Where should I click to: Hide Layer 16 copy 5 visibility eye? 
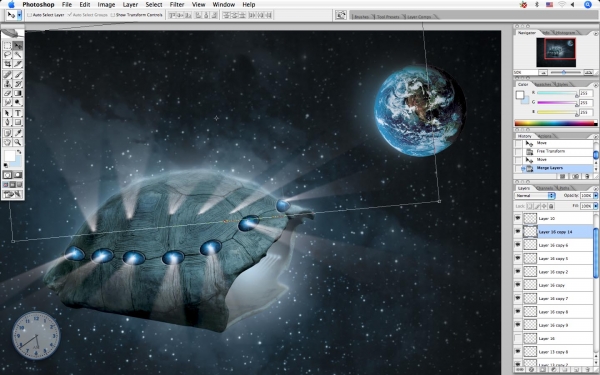pyautogui.click(x=518, y=258)
